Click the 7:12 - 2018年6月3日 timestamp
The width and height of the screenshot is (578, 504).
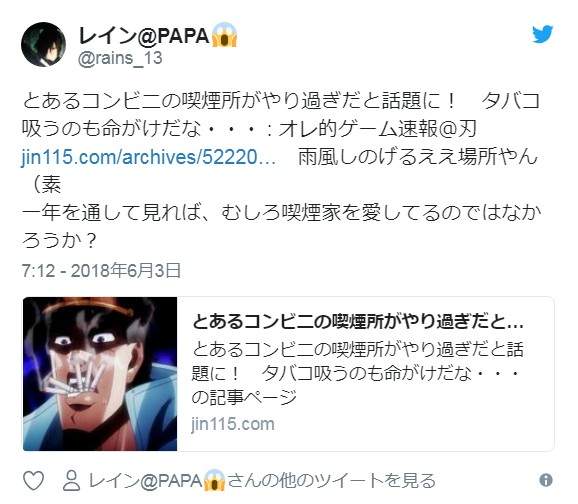(101, 271)
